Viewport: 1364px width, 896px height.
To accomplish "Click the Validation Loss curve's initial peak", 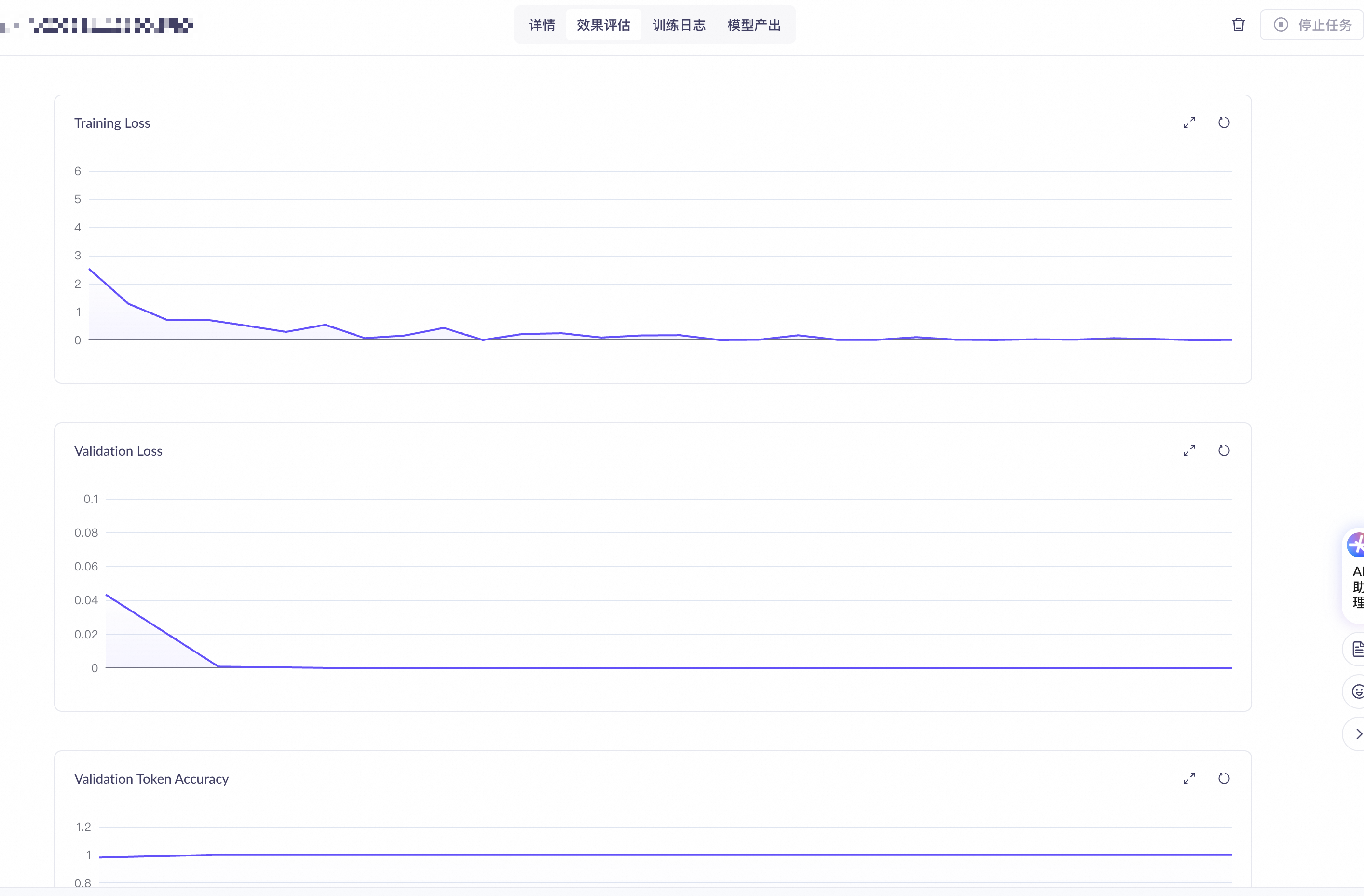I will (107, 595).
